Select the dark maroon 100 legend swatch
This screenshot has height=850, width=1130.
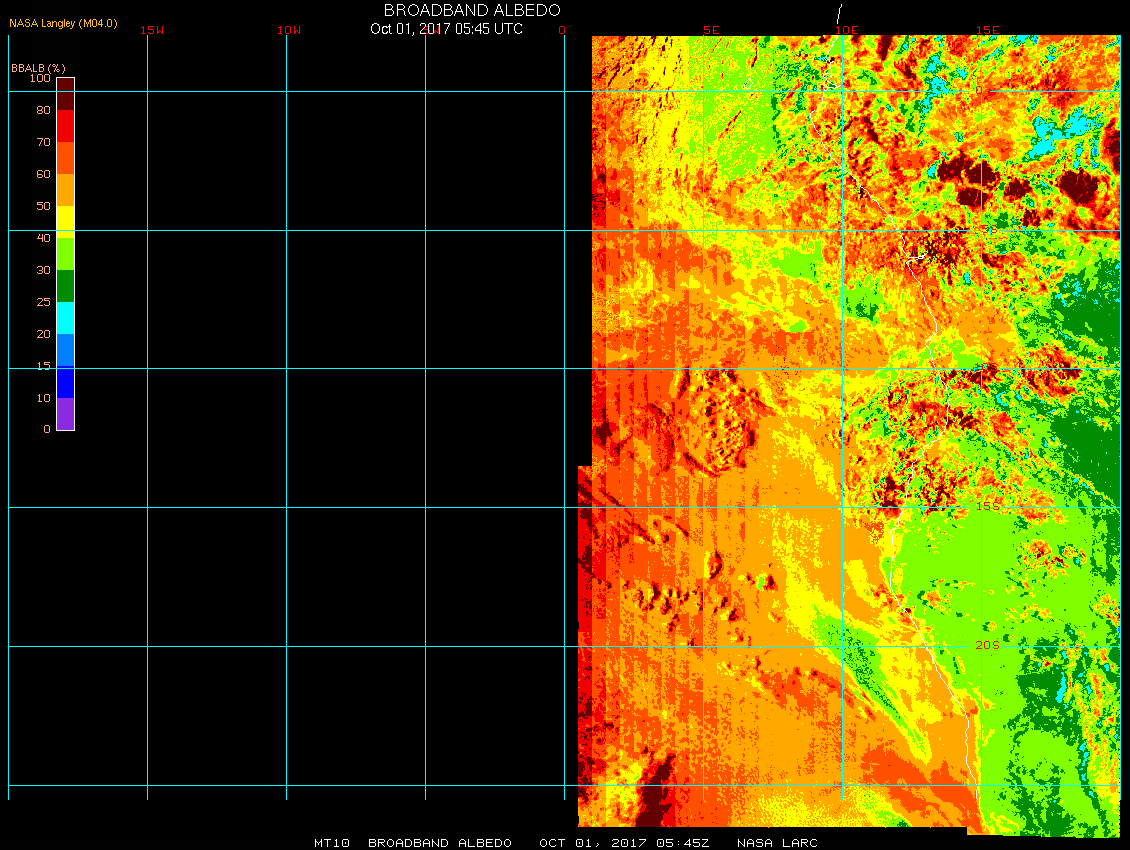tap(66, 94)
